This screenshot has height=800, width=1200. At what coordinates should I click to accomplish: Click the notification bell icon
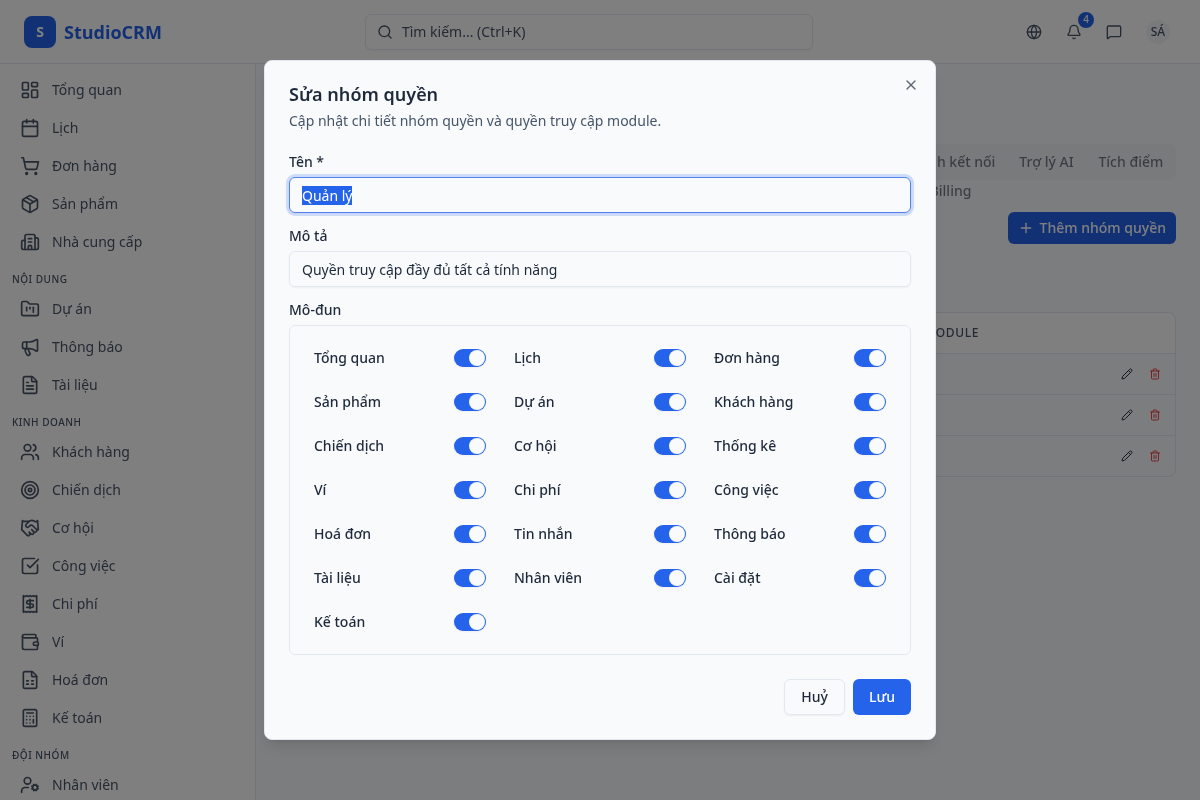point(1074,32)
